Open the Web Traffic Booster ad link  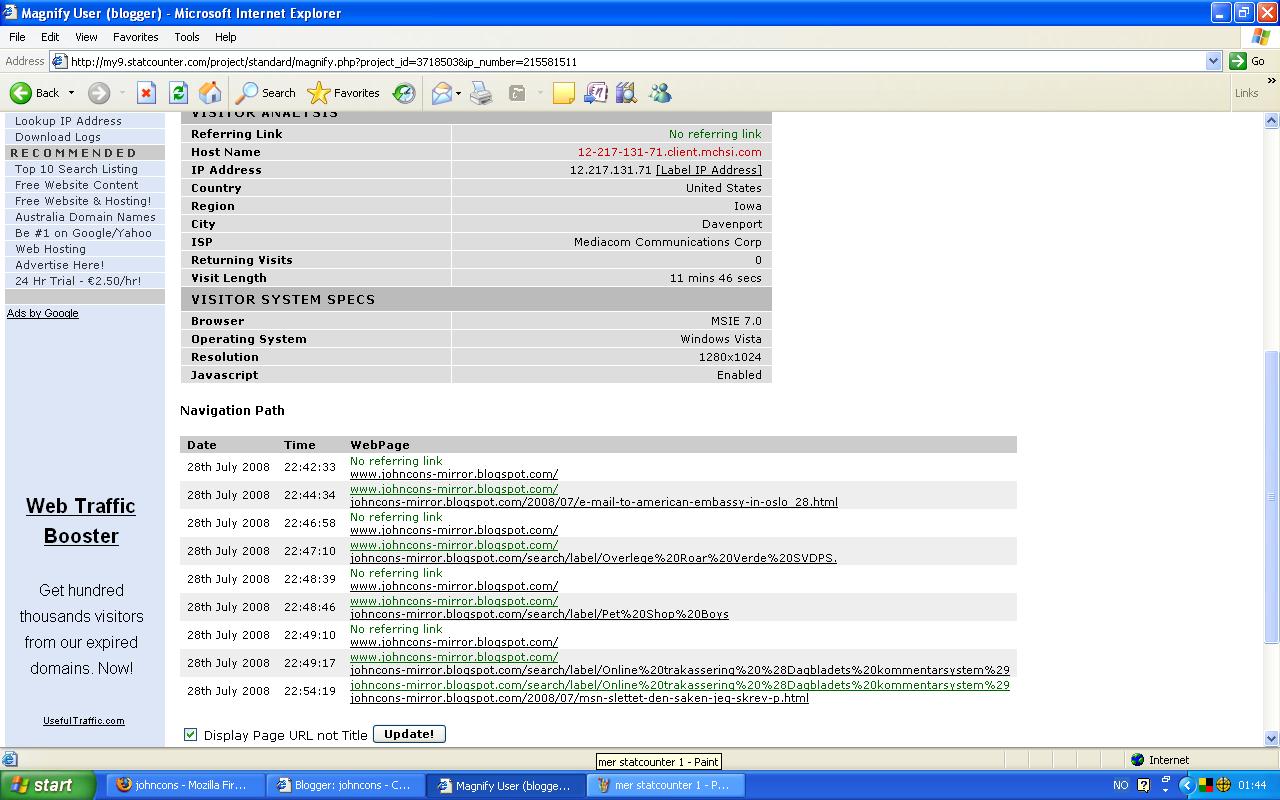pyautogui.click(x=81, y=521)
